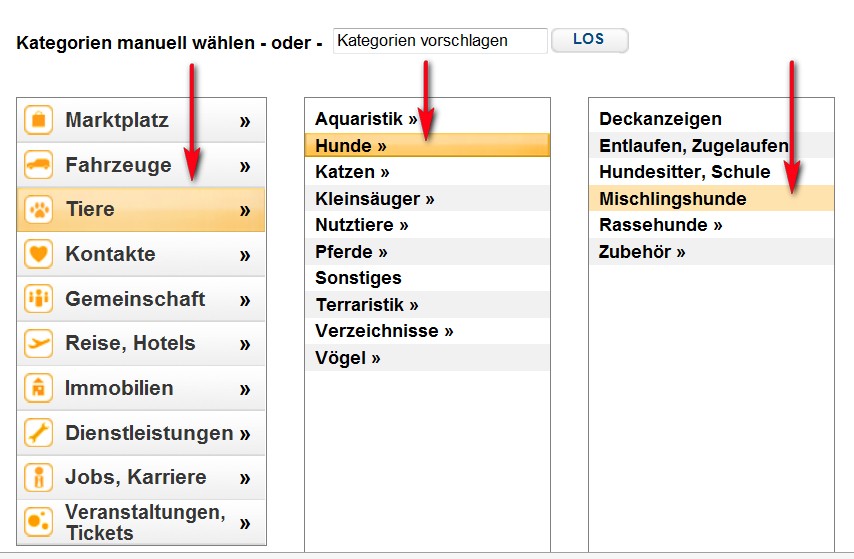Click the Fahrzeuge car icon
The width and height of the screenshot is (854, 559).
(39, 165)
